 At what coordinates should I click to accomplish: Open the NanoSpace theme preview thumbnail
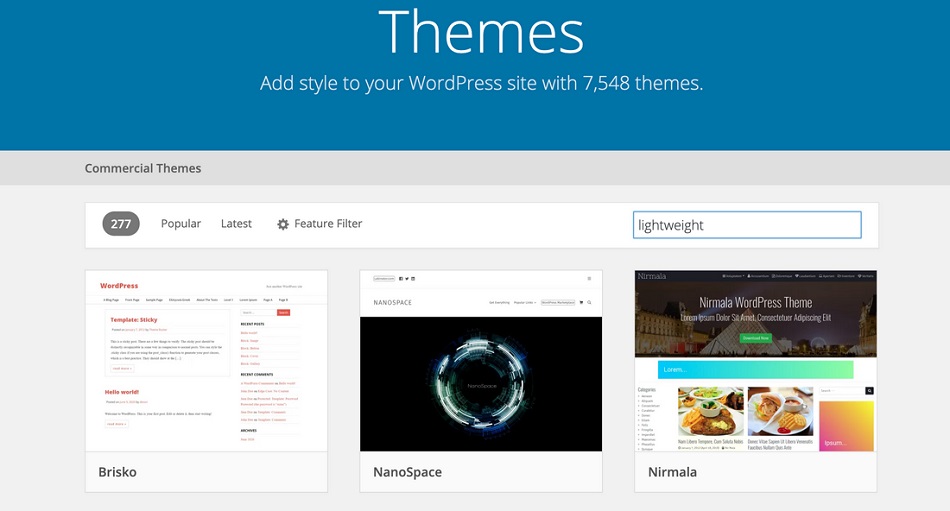pyautogui.click(x=481, y=361)
